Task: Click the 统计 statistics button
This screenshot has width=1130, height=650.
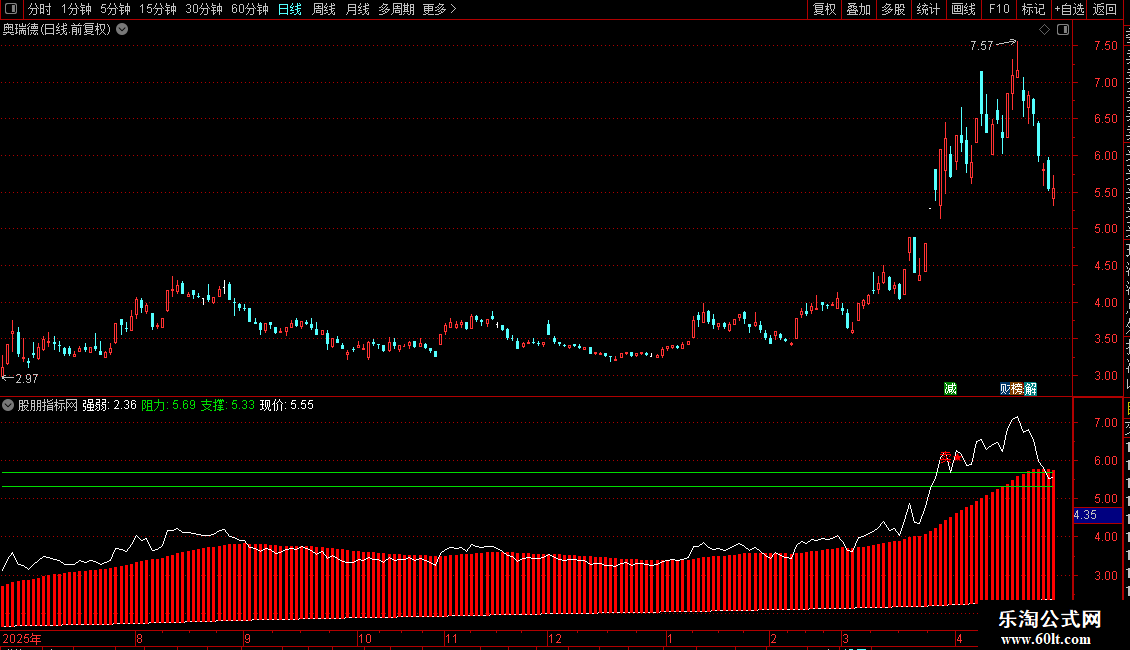Action: (927, 9)
